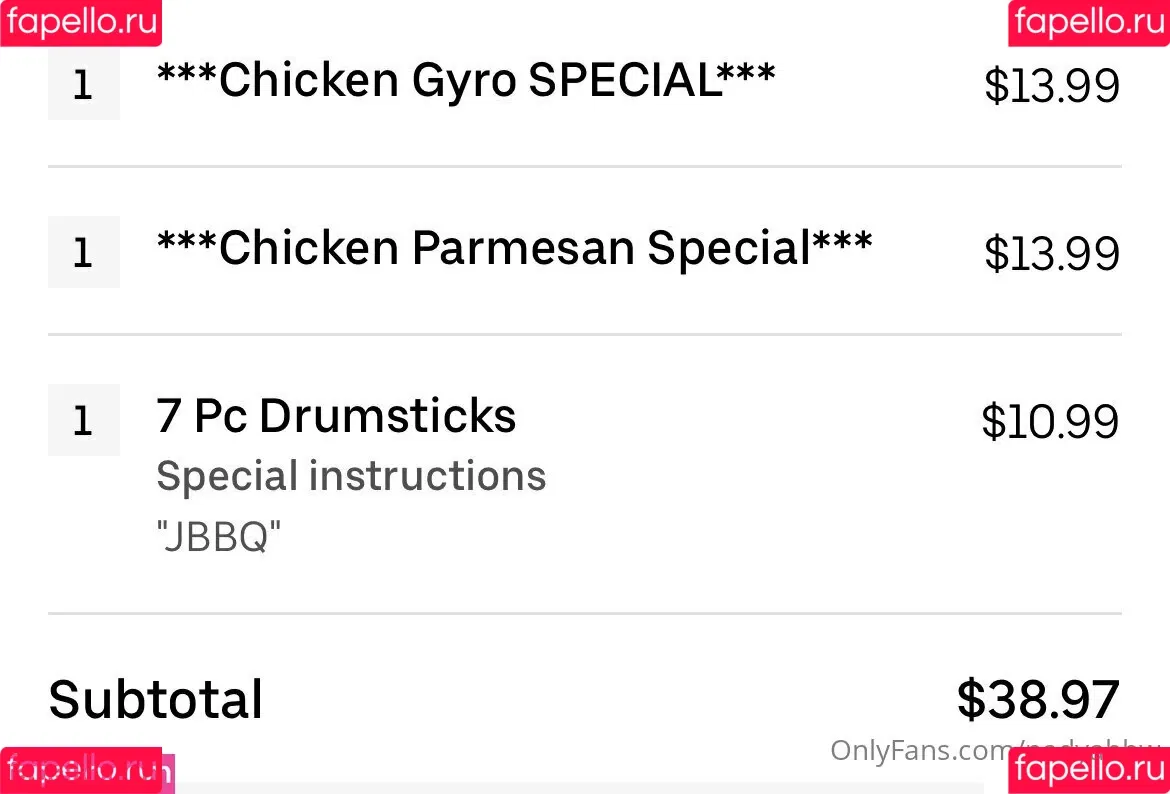The image size is (1170, 794).
Task: Click the $38.97 subtotal amount
Action: (x=1038, y=699)
